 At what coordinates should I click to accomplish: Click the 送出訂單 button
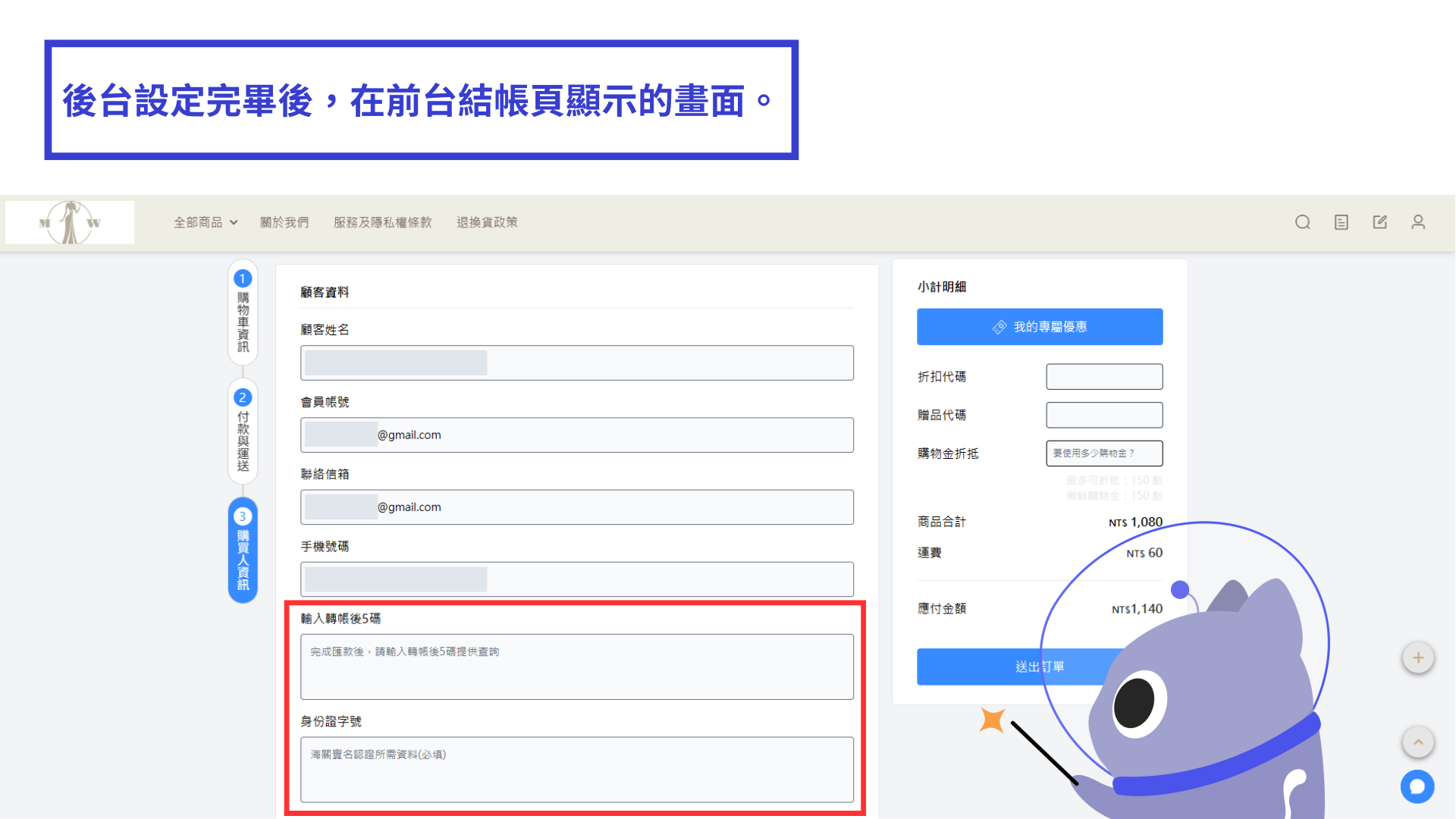(x=1040, y=667)
